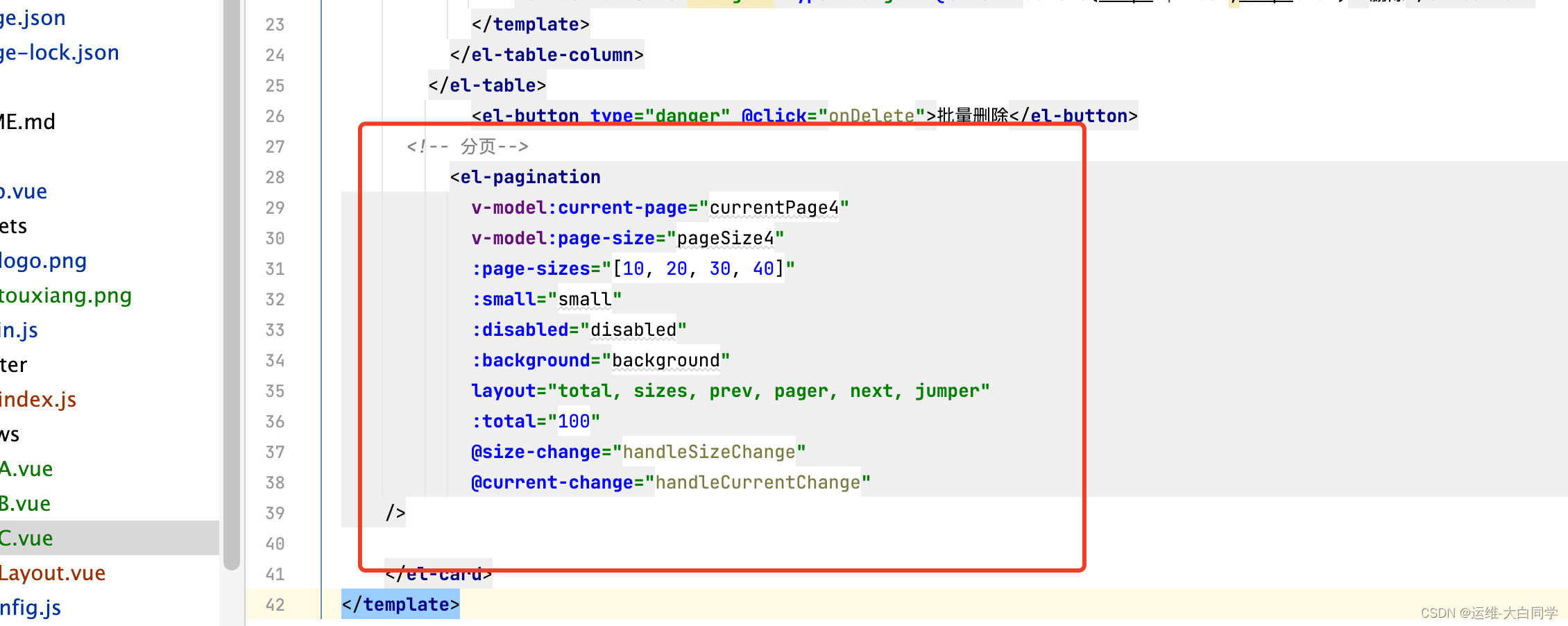The height and width of the screenshot is (626, 1568).
Task: Click the handleCurrentChange handler value
Action: click(x=758, y=482)
